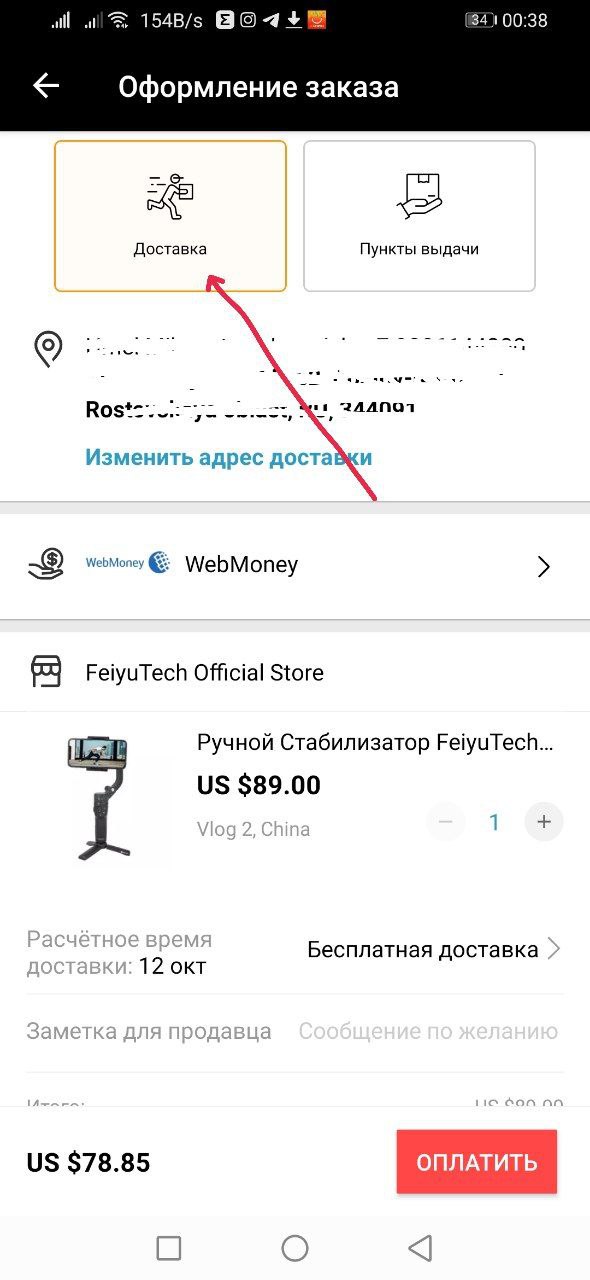The image size is (590, 1280).
Task: Tap the Ручной Стабилизатор FeiyuTech title
Action: pyautogui.click(x=375, y=742)
